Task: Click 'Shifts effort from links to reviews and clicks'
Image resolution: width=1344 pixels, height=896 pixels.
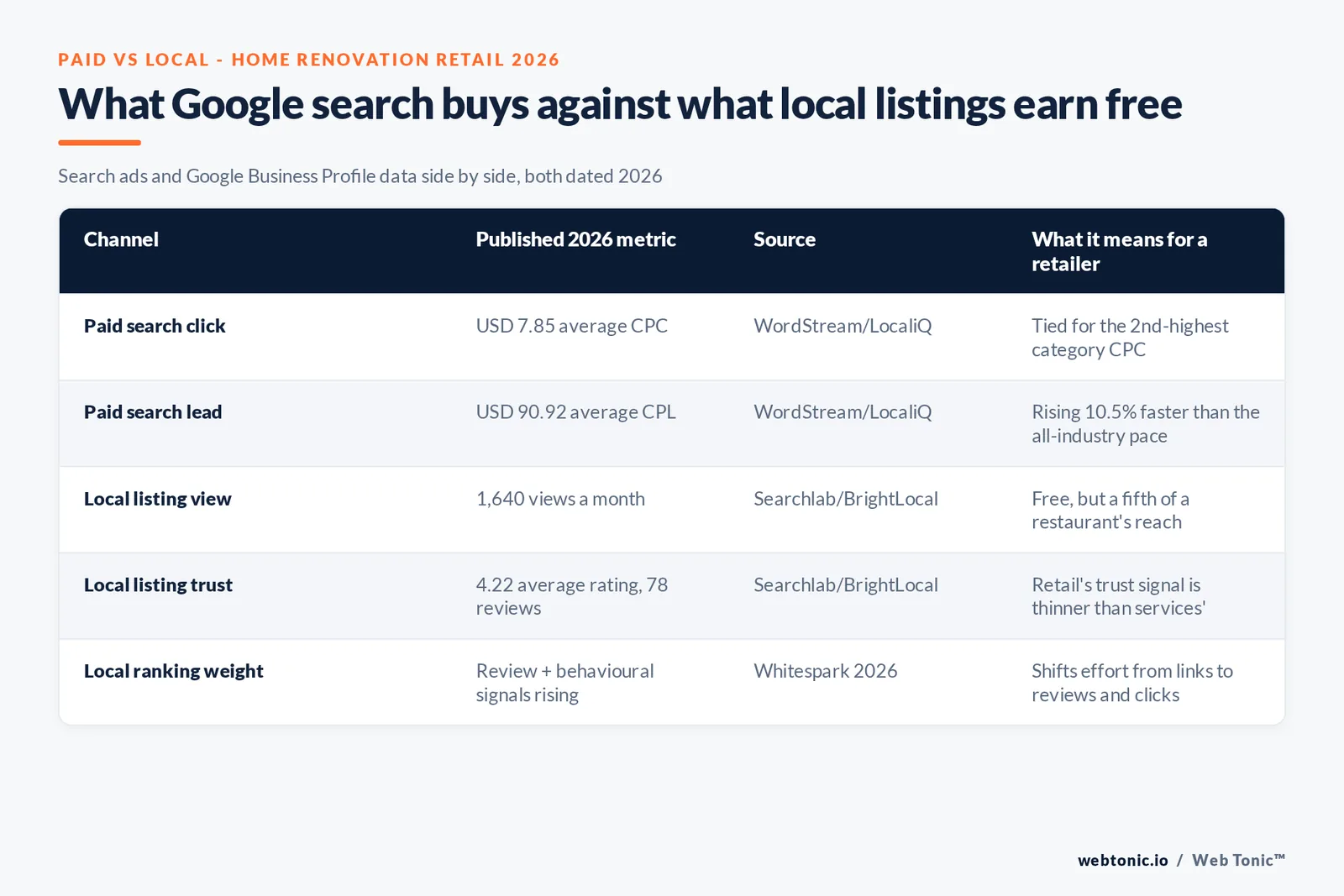Action: click(1131, 683)
